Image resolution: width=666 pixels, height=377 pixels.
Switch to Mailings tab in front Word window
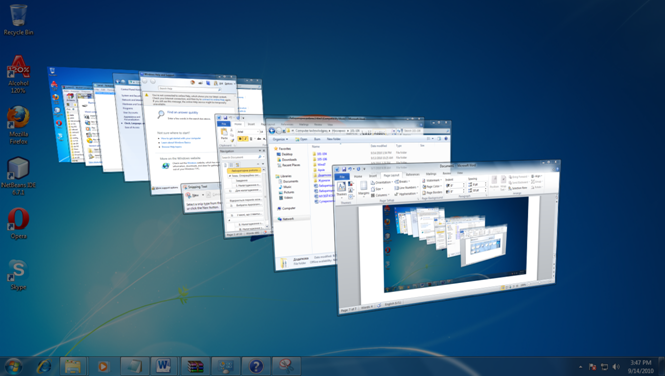click(431, 174)
